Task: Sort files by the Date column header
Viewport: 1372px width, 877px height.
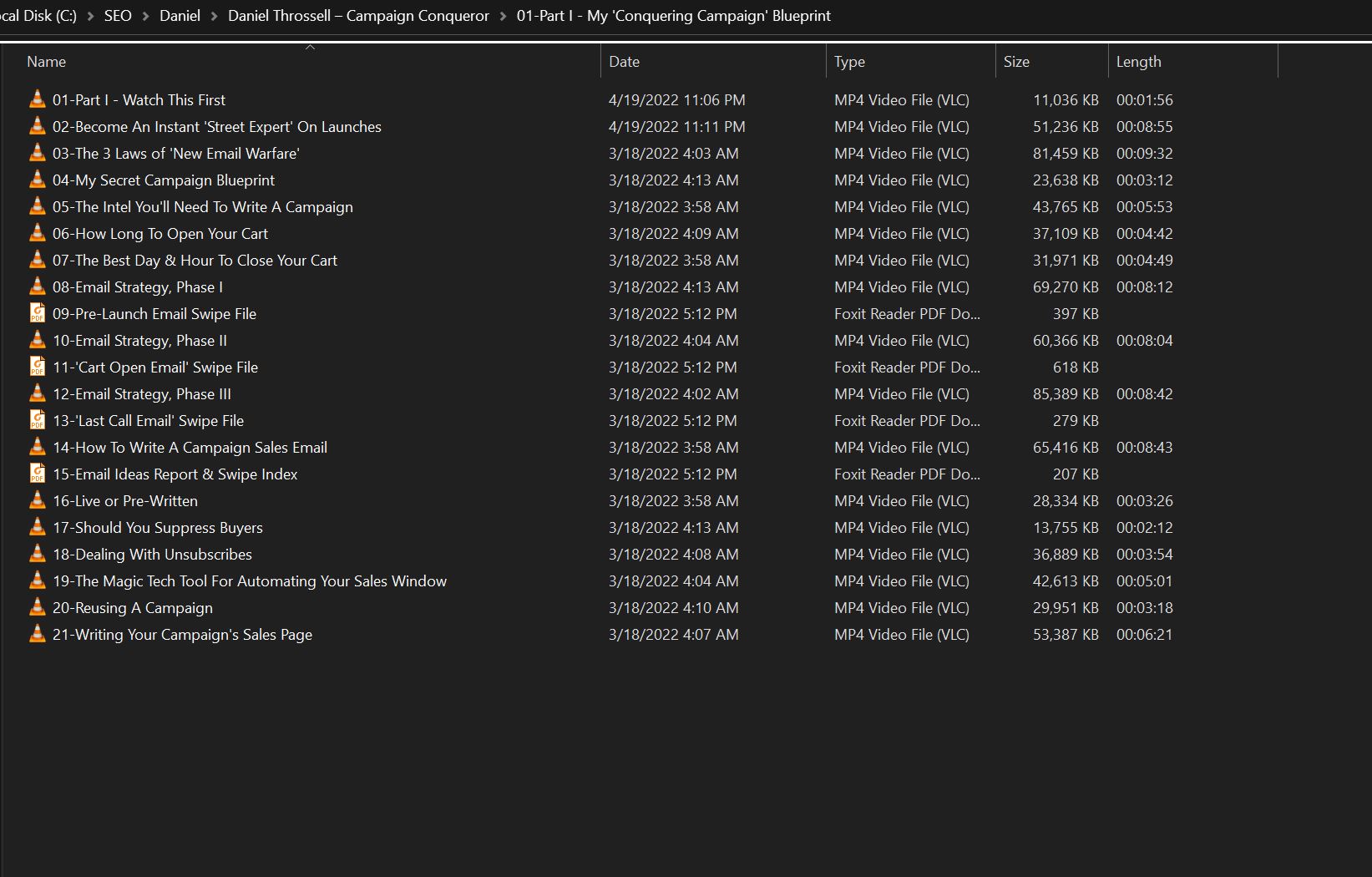Action: pos(714,62)
